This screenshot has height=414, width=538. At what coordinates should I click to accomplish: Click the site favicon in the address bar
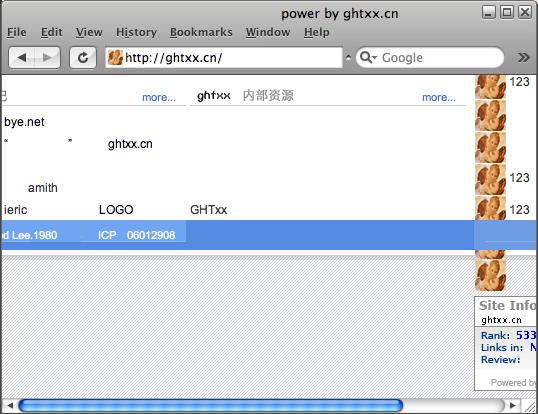115,57
